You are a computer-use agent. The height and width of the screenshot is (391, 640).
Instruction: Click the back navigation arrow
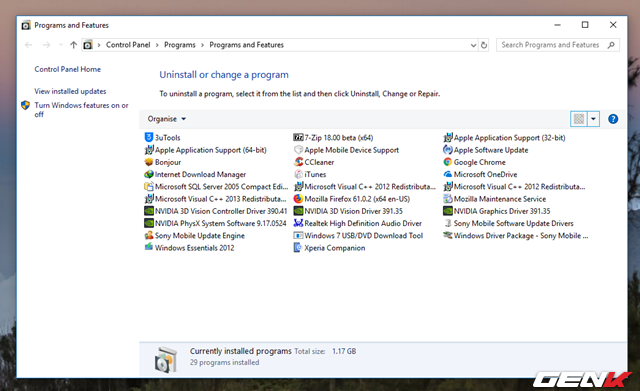29,45
